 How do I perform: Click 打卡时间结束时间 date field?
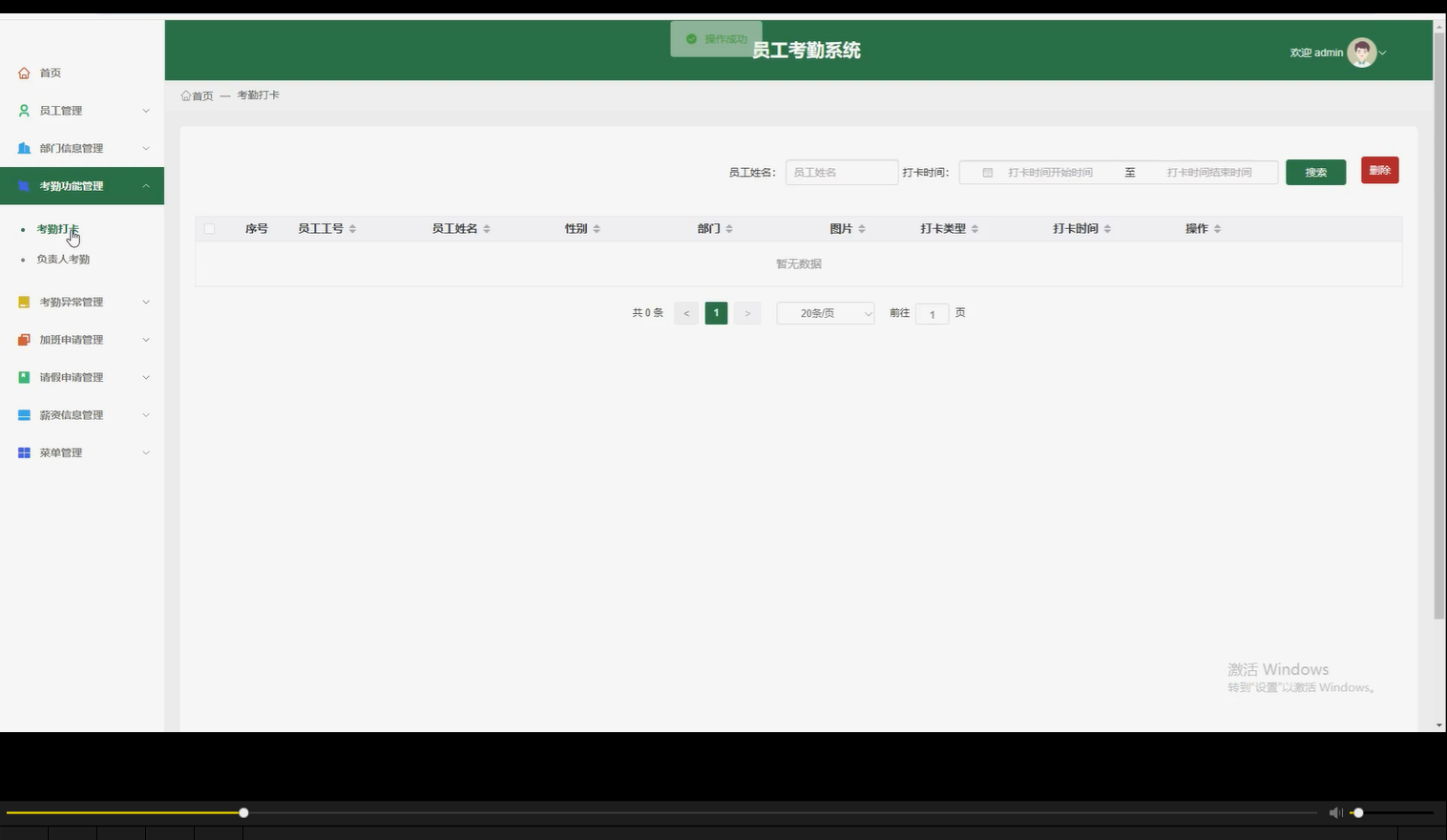point(1209,173)
